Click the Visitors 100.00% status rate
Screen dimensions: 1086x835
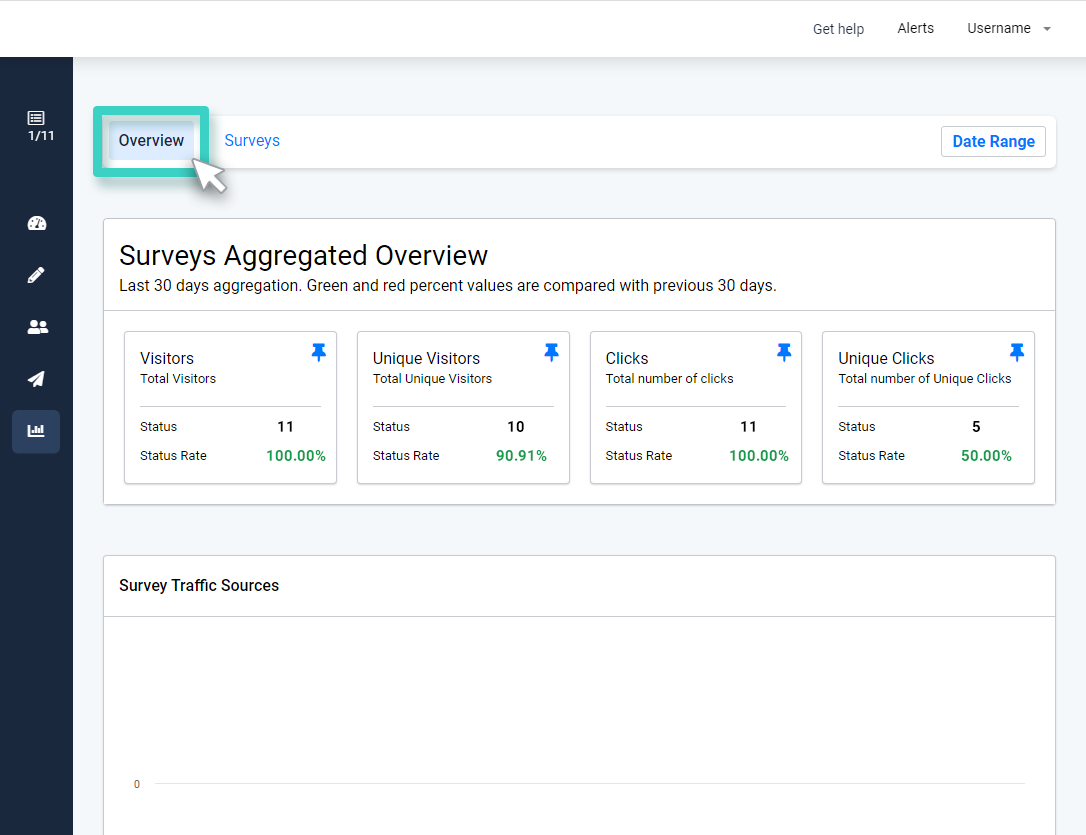296,456
